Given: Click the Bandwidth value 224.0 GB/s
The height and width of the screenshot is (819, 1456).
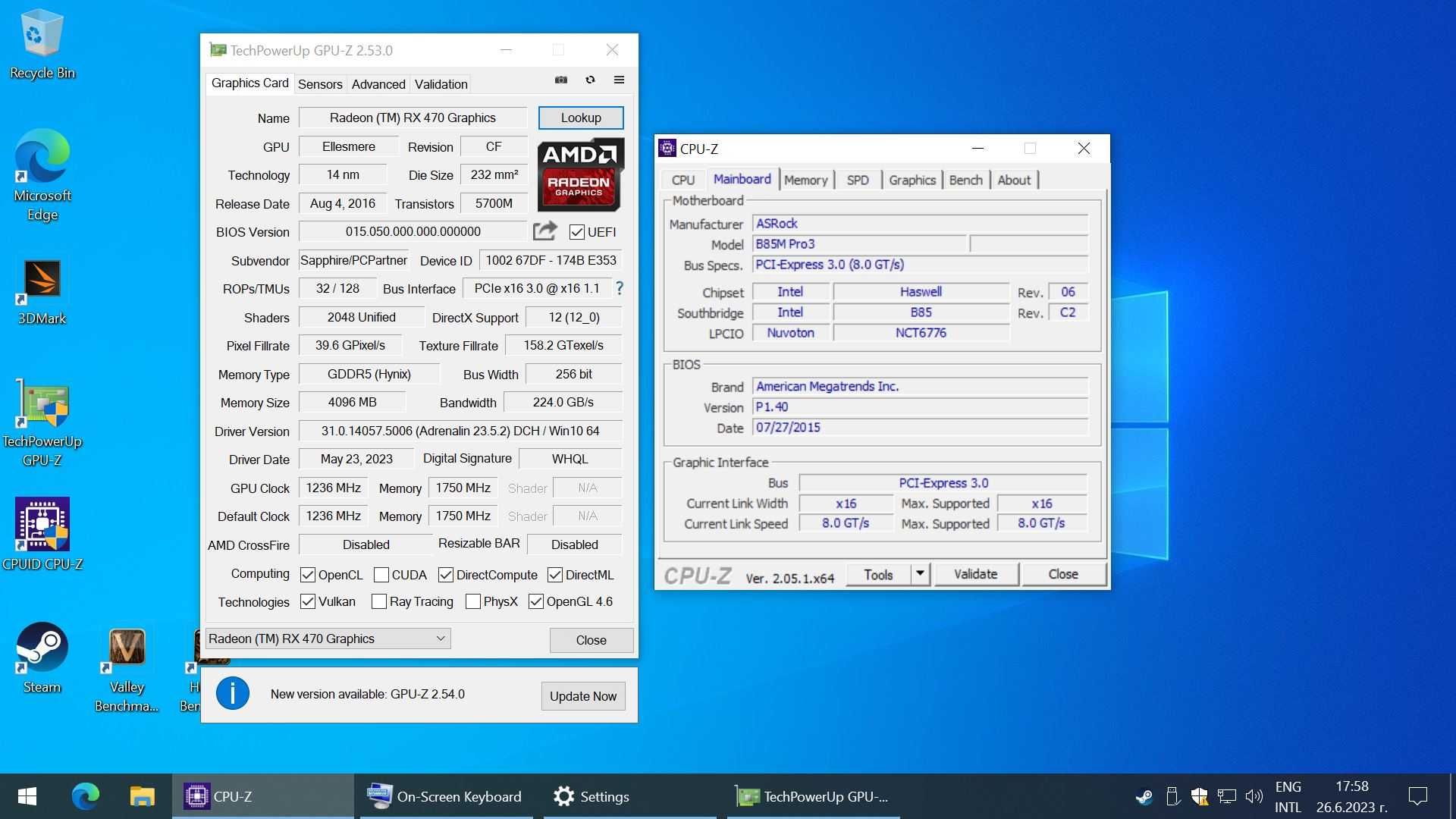Looking at the screenshot, I should tap(563, 402).
